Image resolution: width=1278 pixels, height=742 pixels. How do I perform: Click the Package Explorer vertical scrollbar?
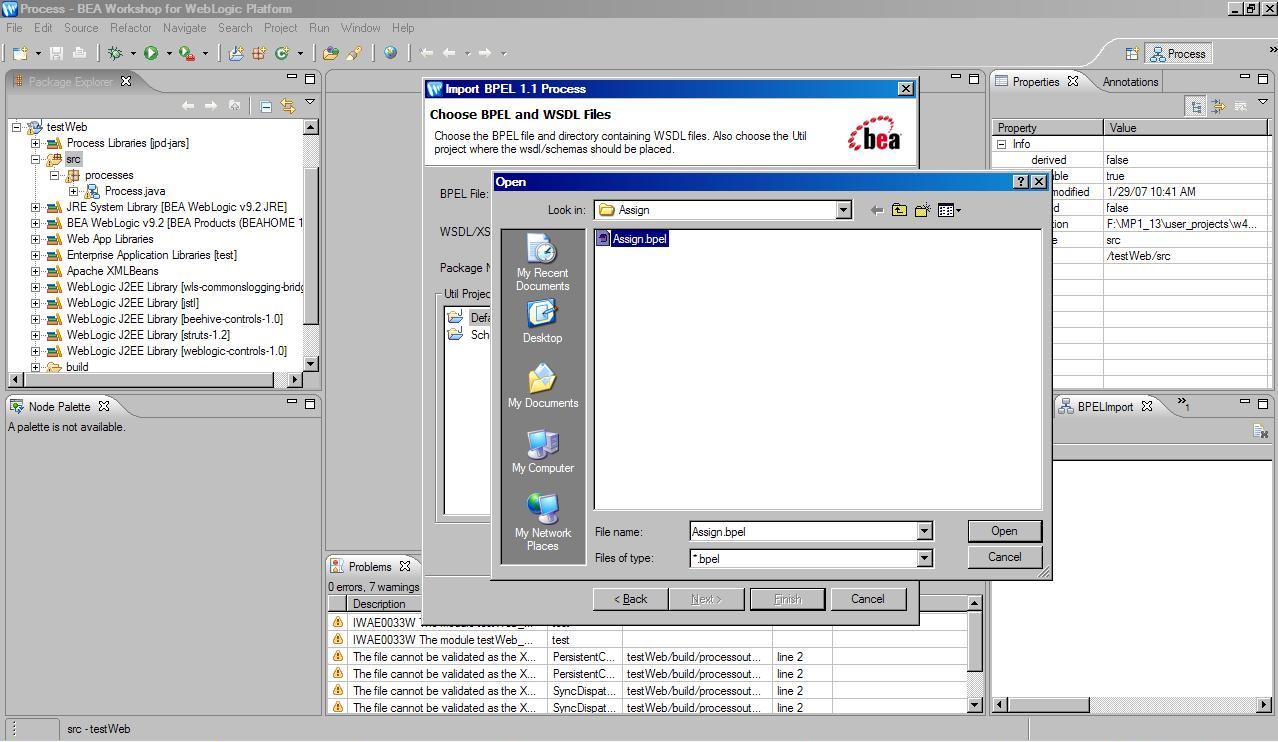pyautogui.click(x=311, y=245)
